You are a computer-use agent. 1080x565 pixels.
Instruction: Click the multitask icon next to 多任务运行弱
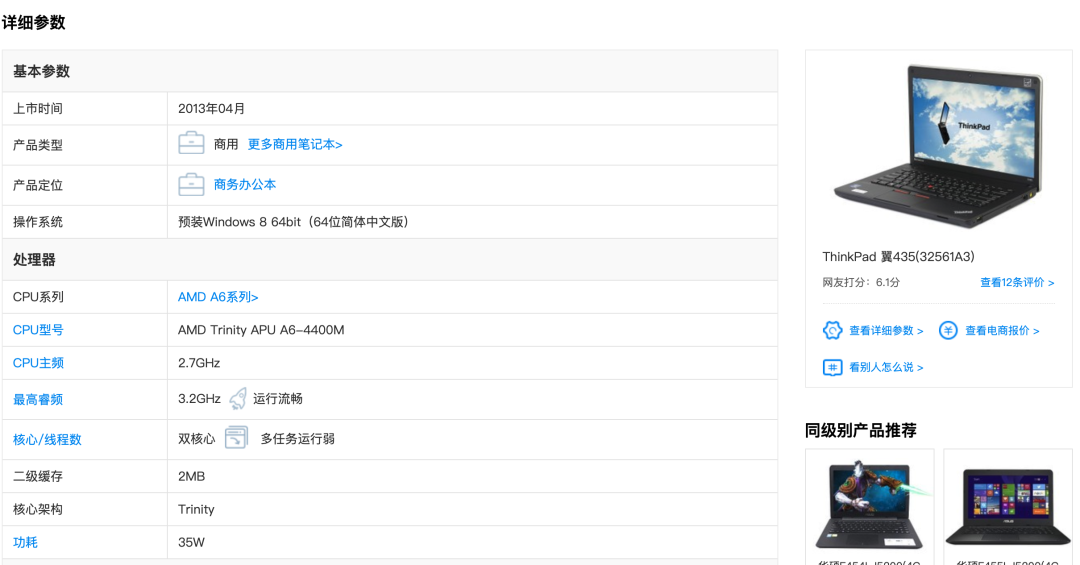coord(236,438)
